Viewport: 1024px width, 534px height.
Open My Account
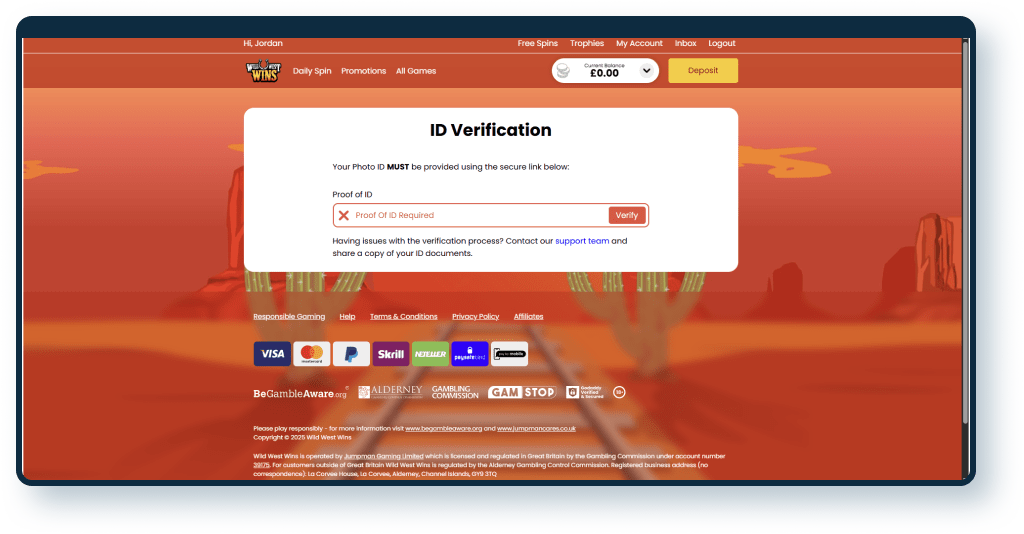pyautogui.click(x=639, y=43)
